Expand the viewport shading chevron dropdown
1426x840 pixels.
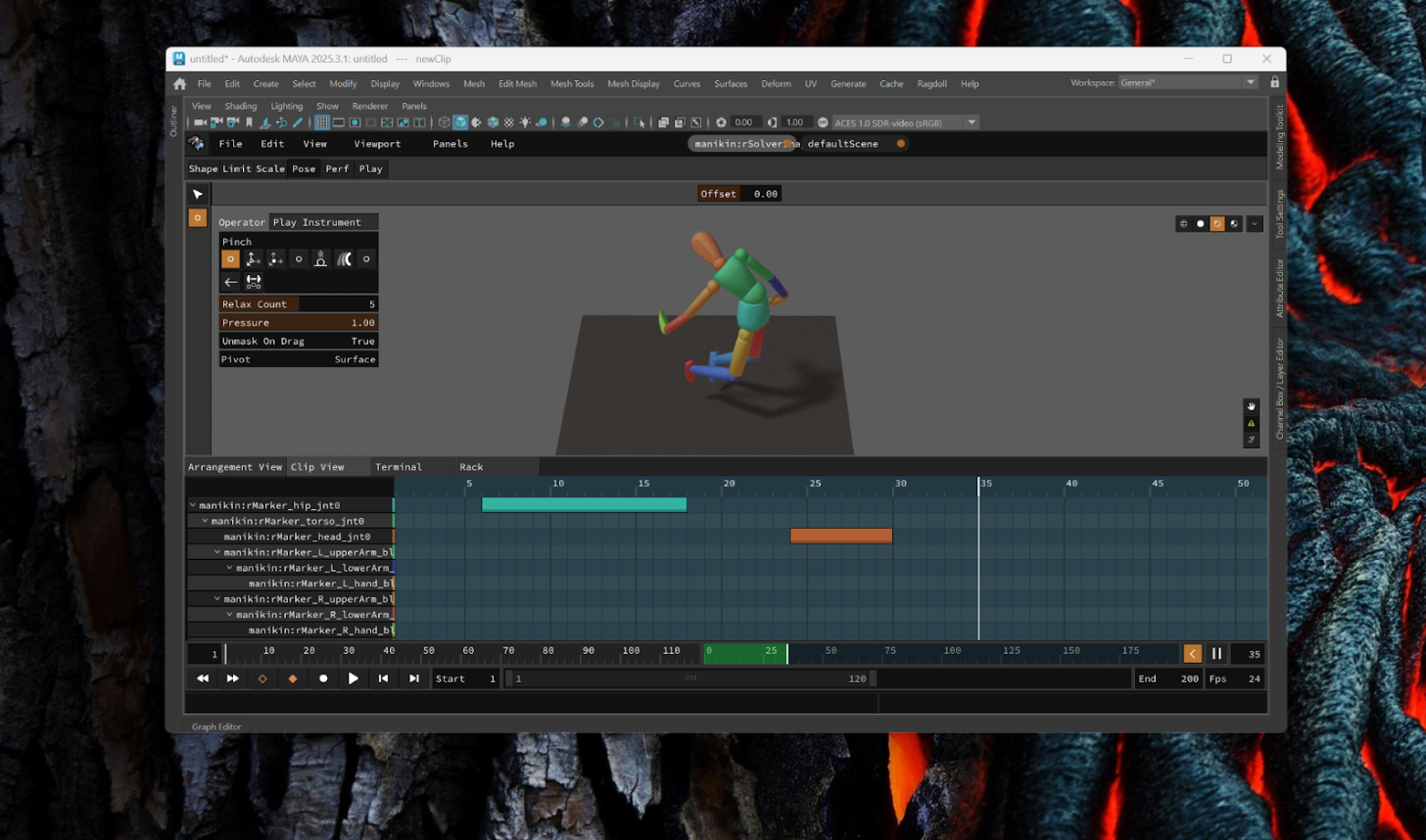1254,224
